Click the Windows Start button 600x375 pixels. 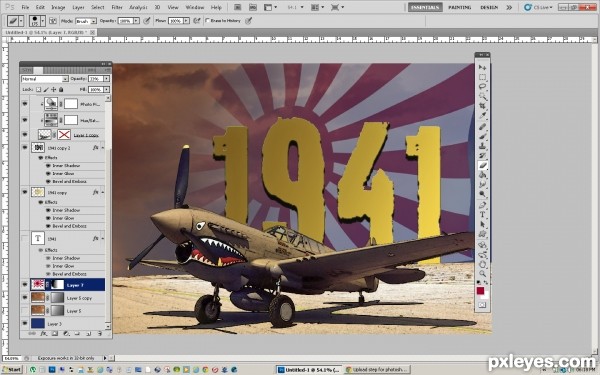[x=11, y=369]
